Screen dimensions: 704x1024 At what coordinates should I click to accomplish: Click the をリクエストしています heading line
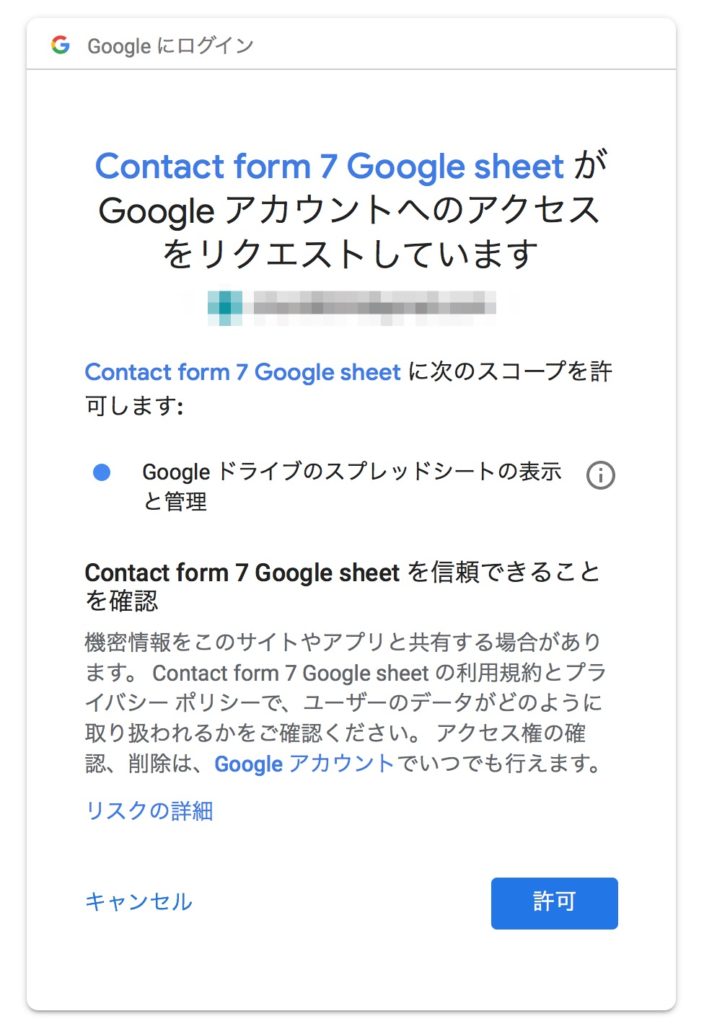(x=350, y=254)
